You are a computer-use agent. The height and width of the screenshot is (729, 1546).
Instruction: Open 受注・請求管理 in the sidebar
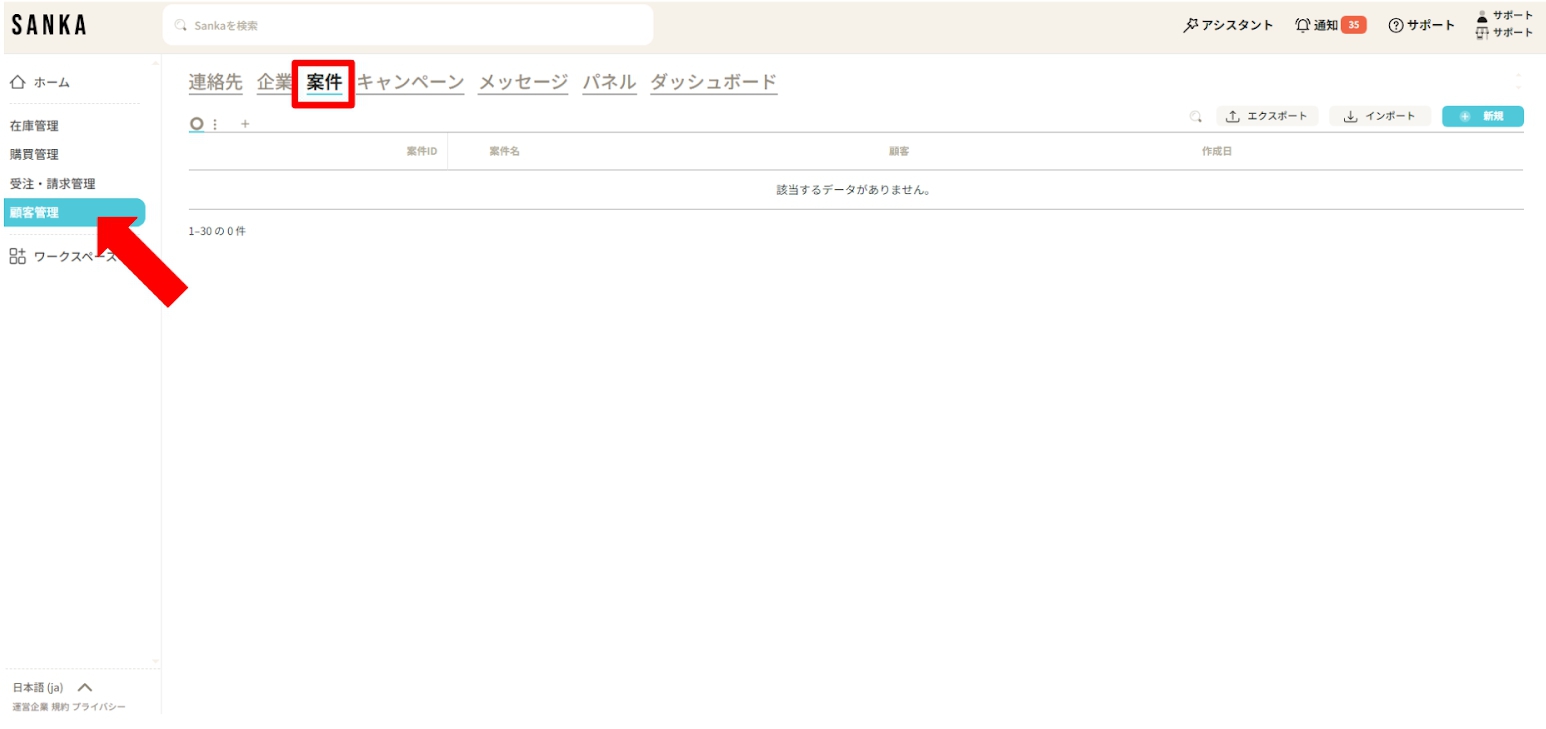point(53,184)
